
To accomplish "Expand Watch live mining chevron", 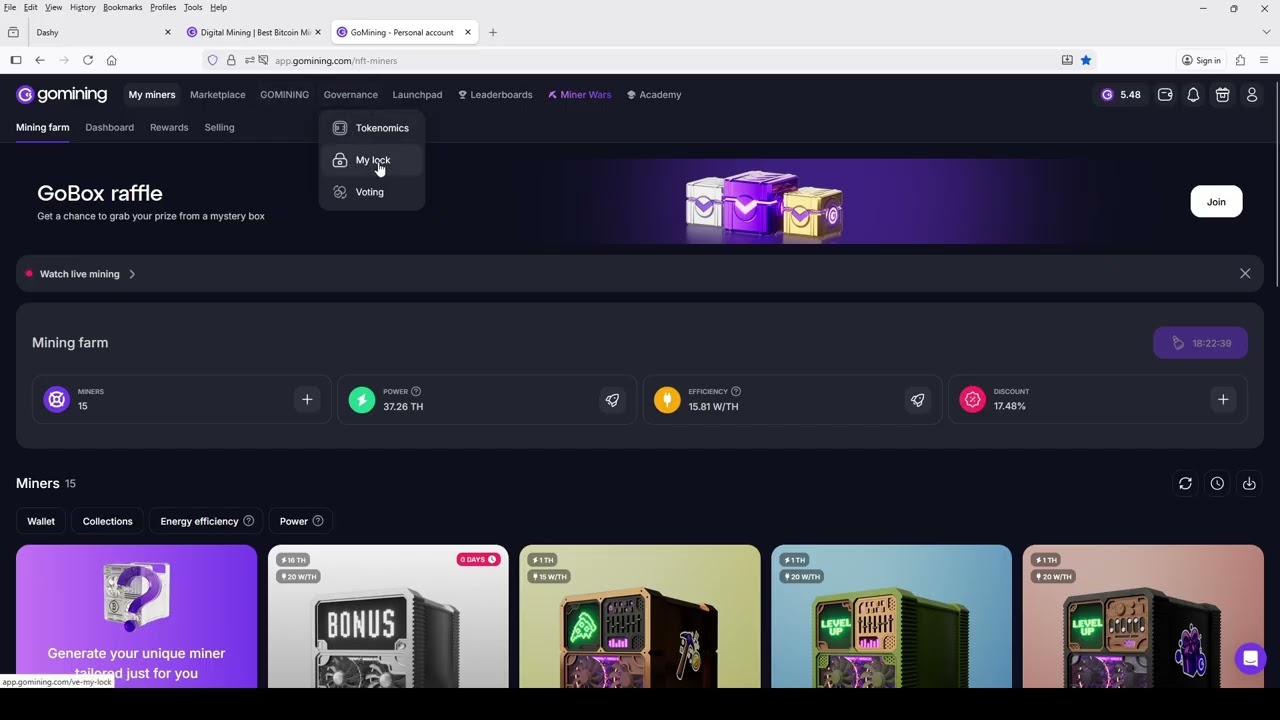I will 132,274.
